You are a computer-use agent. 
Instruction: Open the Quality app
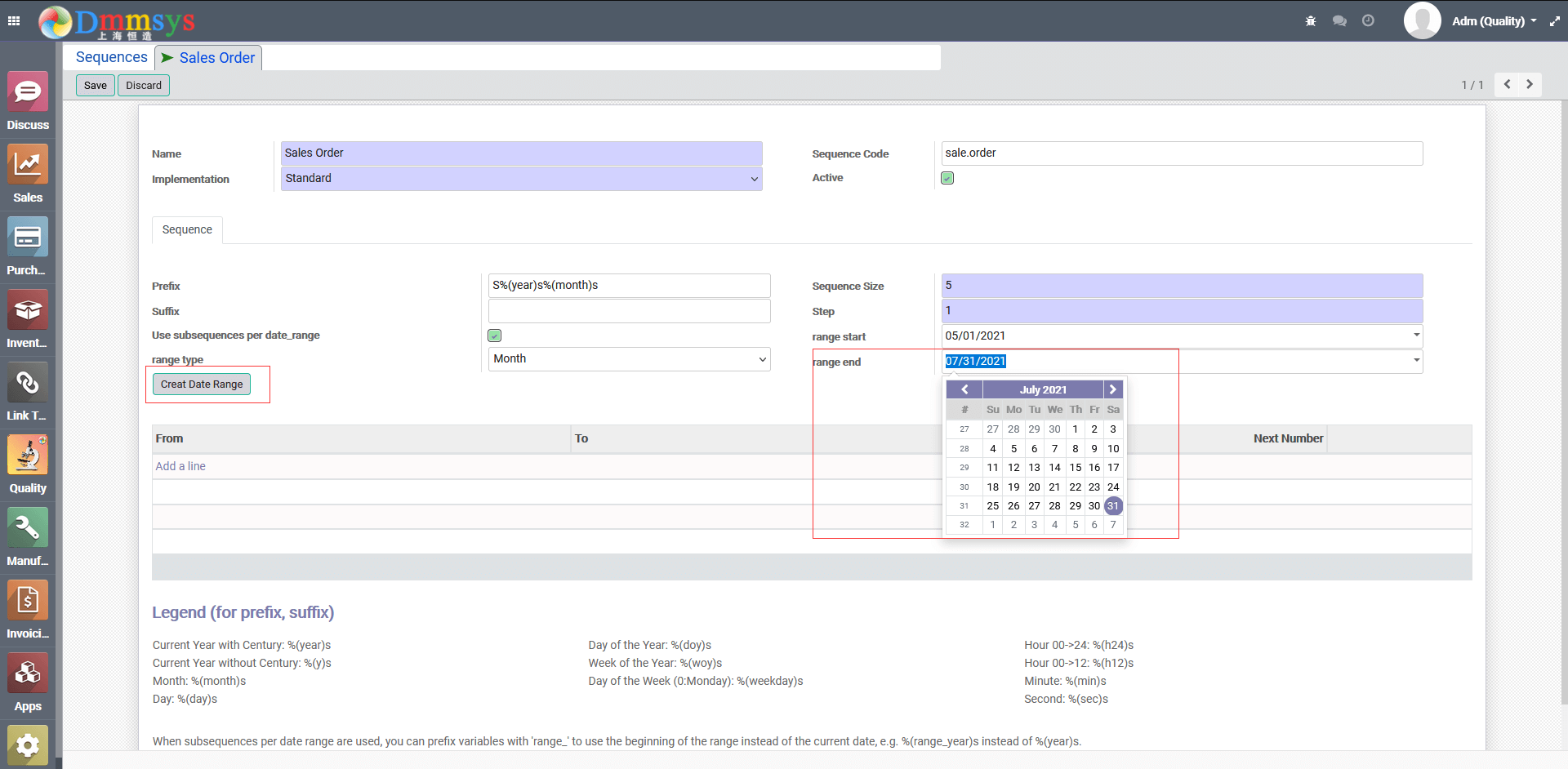coord(28,465)
